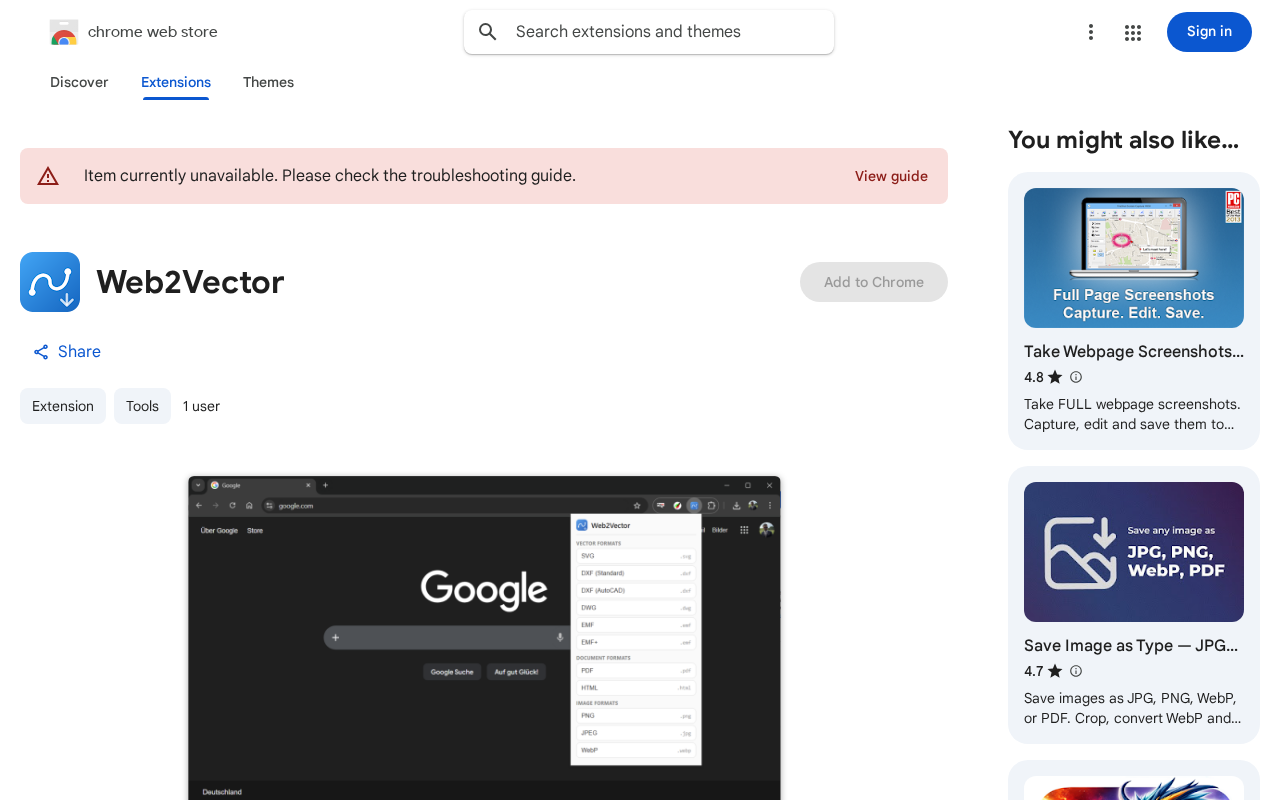Image resolution: width=1280 pixels, height=800 pixels.
Task: Click the 4.7 rating value
Action: coord(1034,671)
